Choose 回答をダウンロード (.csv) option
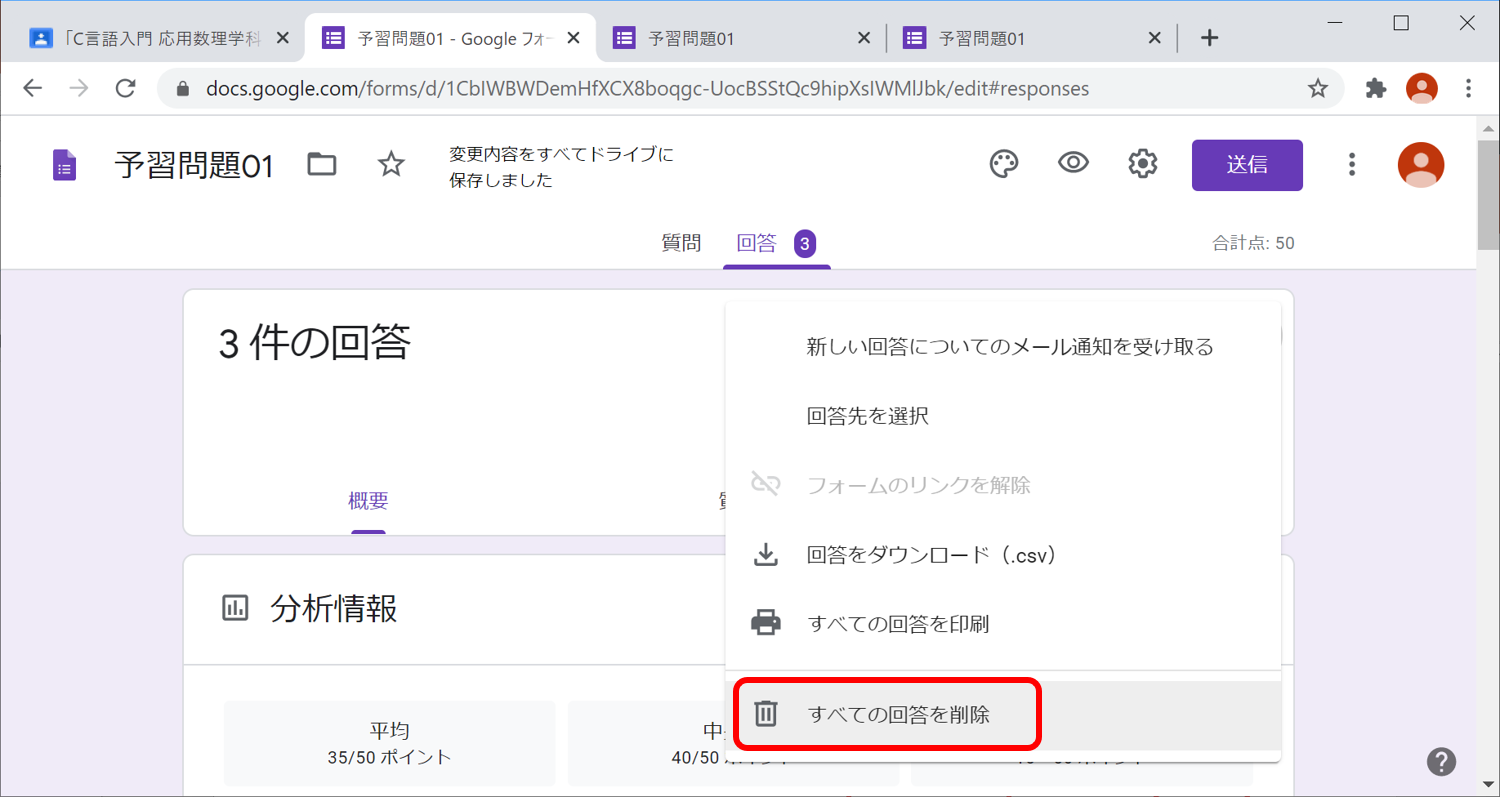 pyautogui.click(x=931, y=554)
